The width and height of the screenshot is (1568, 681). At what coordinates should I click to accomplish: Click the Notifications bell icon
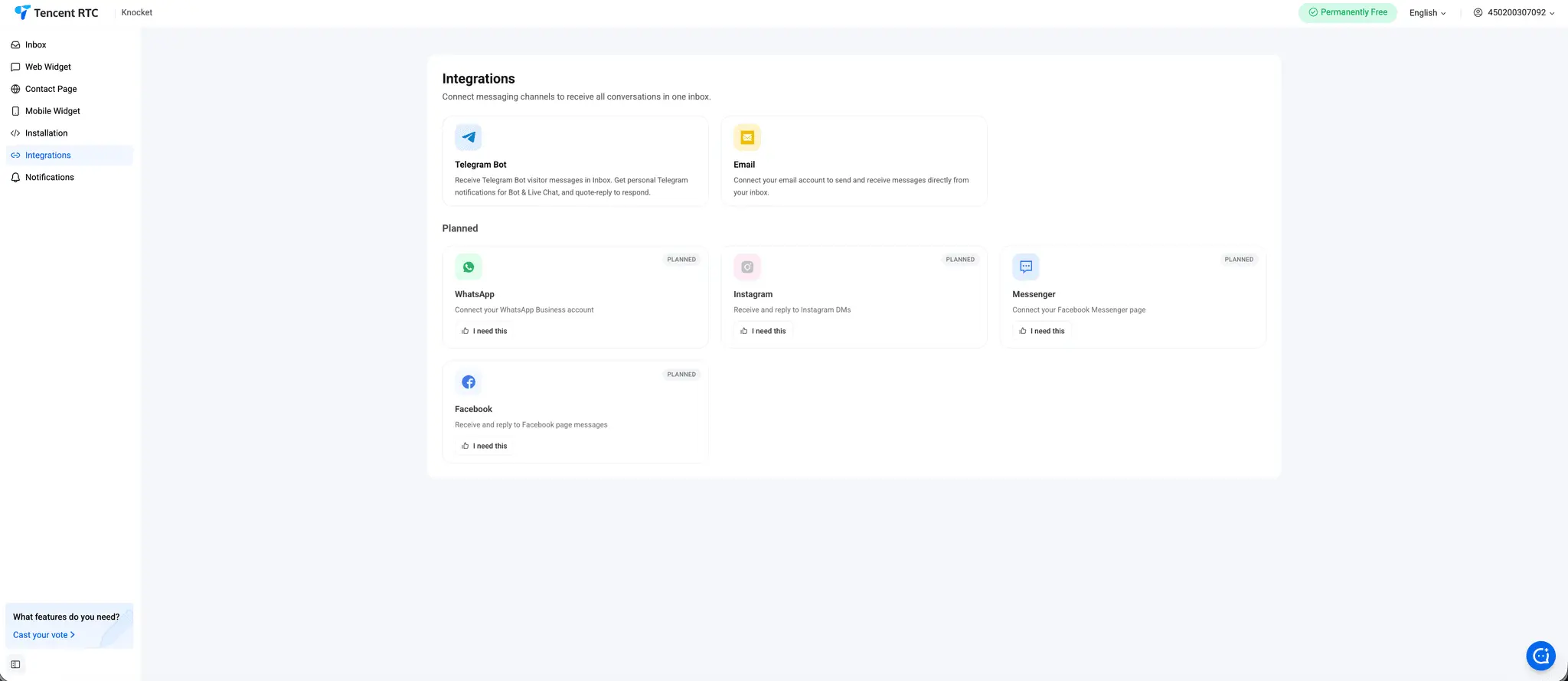[x=15, y=177]
